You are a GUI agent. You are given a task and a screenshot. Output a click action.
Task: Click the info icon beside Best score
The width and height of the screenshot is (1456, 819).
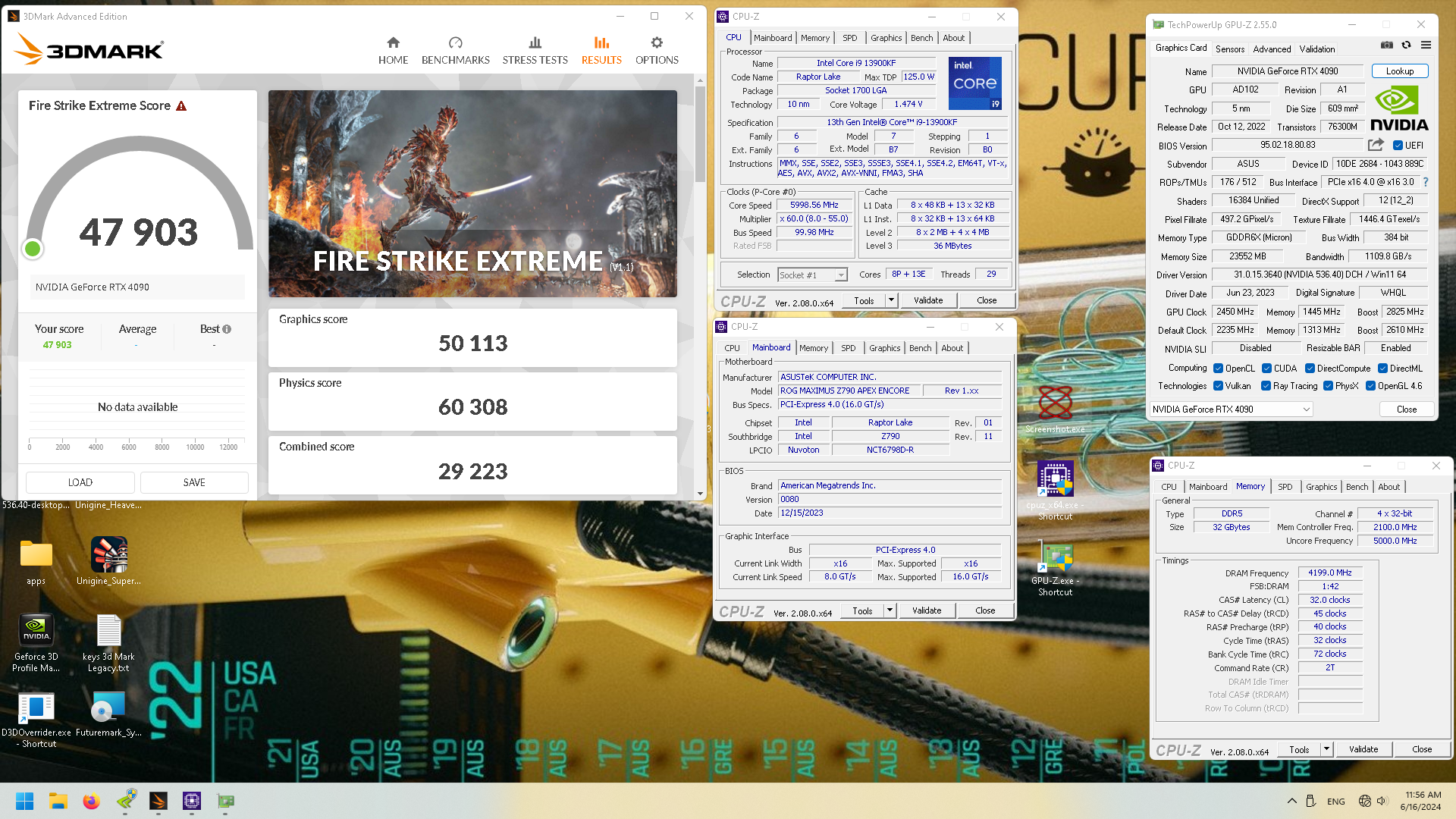227,329
